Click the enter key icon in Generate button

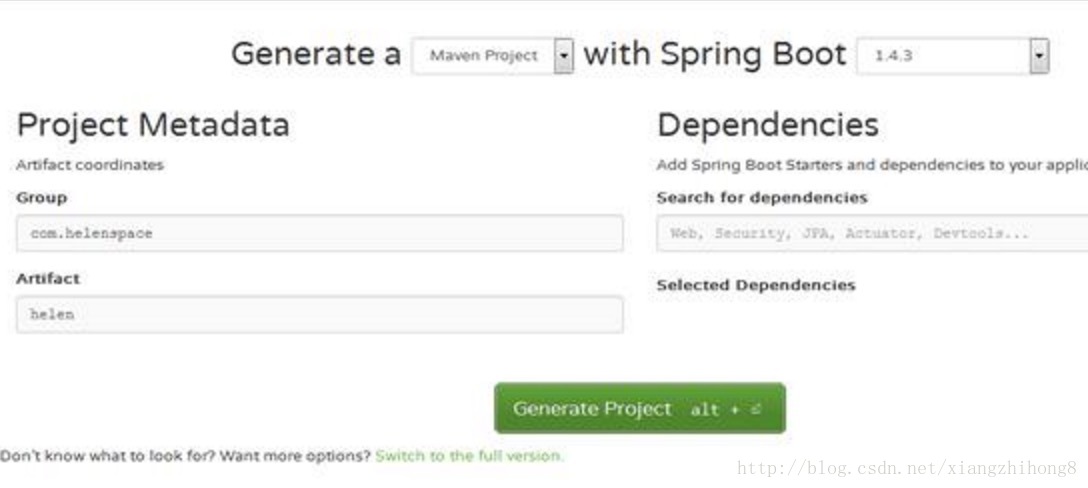756,409
